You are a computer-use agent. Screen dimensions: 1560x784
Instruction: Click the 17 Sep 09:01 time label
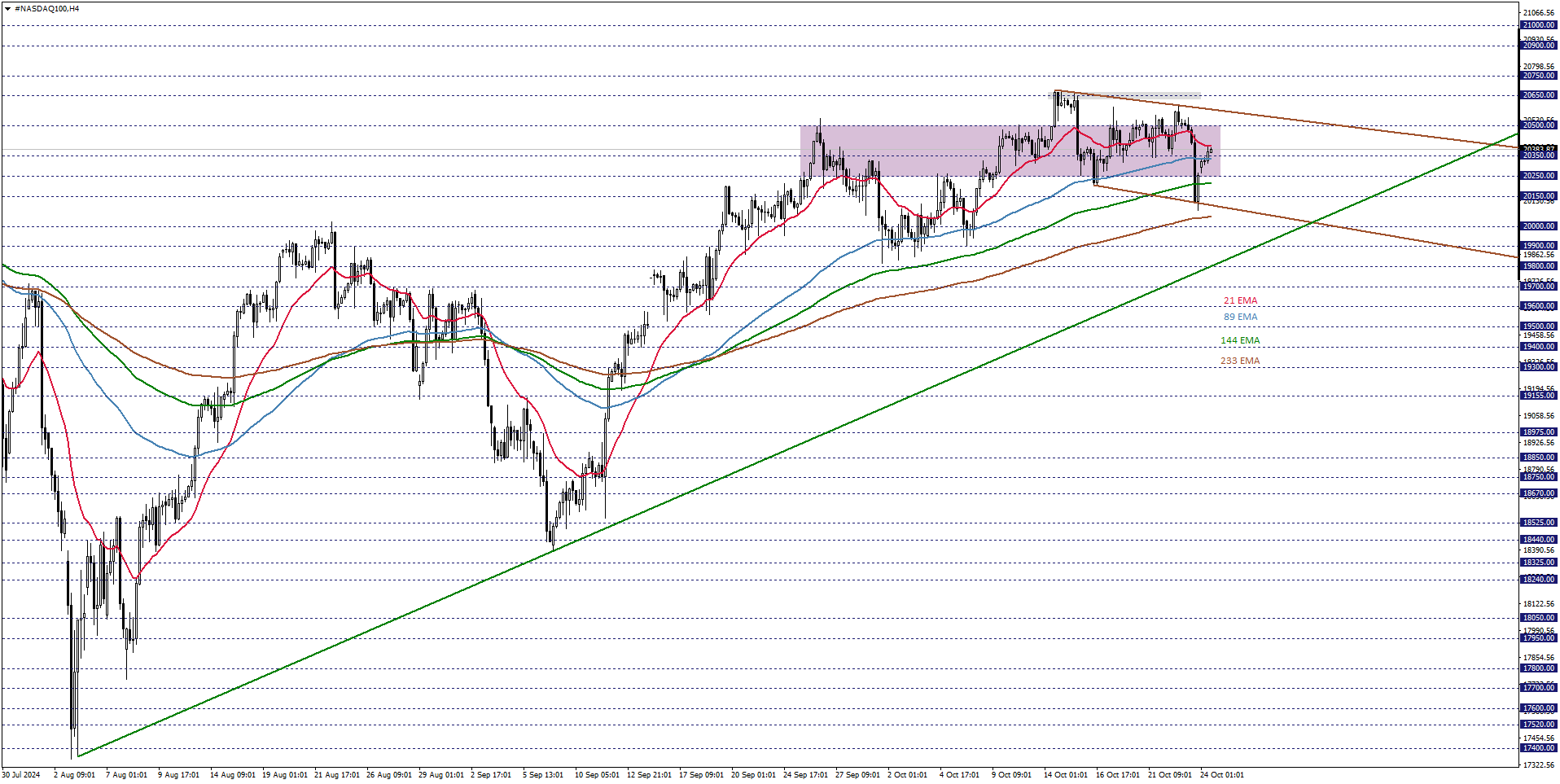[x=701, y=775]
